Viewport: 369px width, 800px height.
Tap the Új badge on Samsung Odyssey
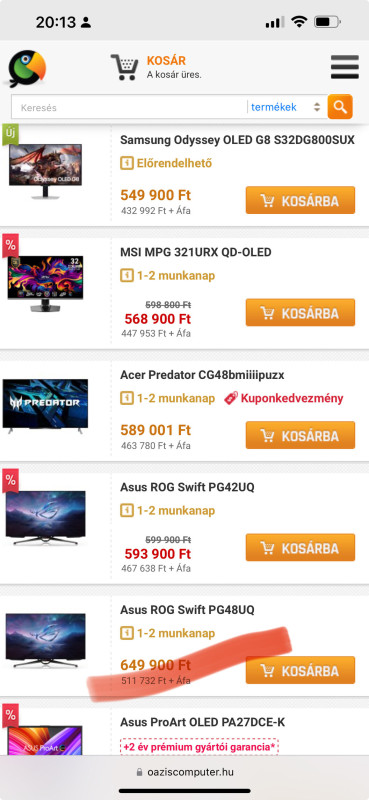click(x=10, y=134)
